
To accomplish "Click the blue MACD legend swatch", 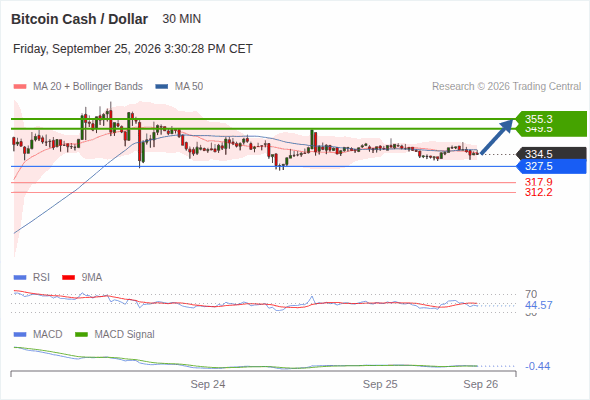I will tap(20, 335).
